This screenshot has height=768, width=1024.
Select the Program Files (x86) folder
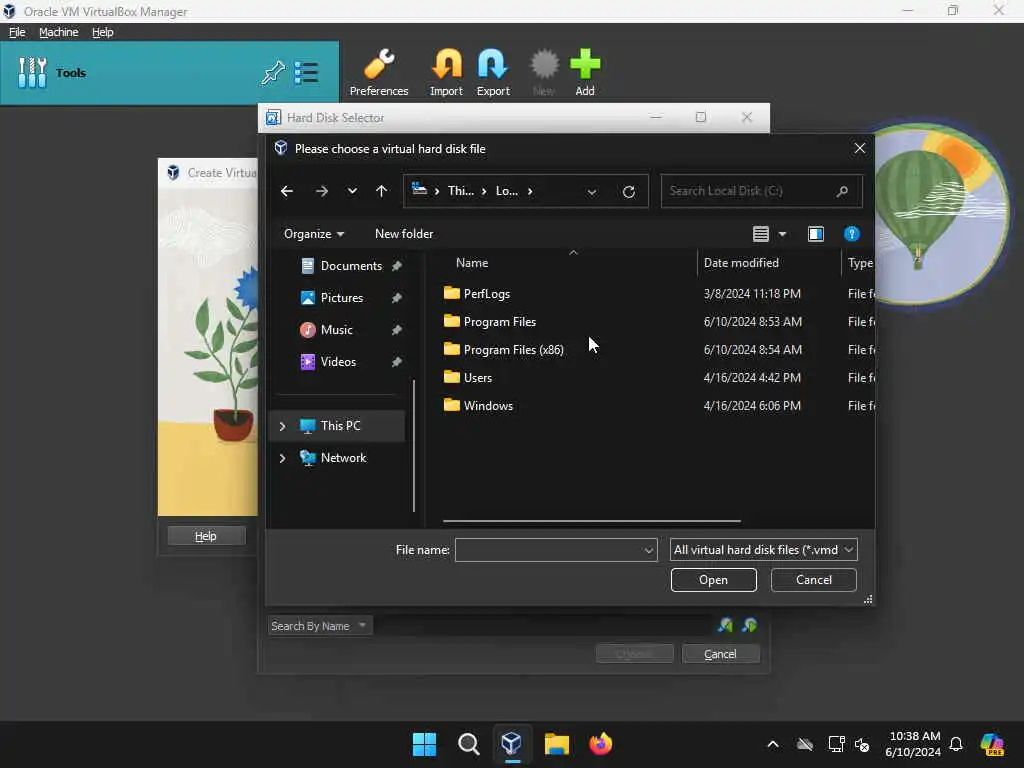pos(504,350)
